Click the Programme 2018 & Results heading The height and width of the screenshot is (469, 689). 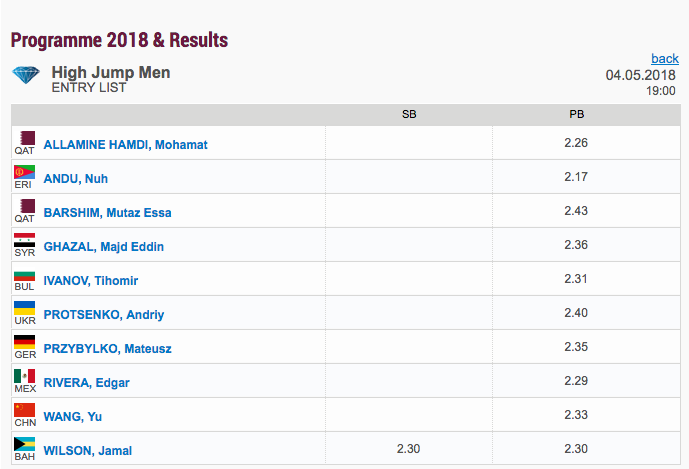click(119, 41)
